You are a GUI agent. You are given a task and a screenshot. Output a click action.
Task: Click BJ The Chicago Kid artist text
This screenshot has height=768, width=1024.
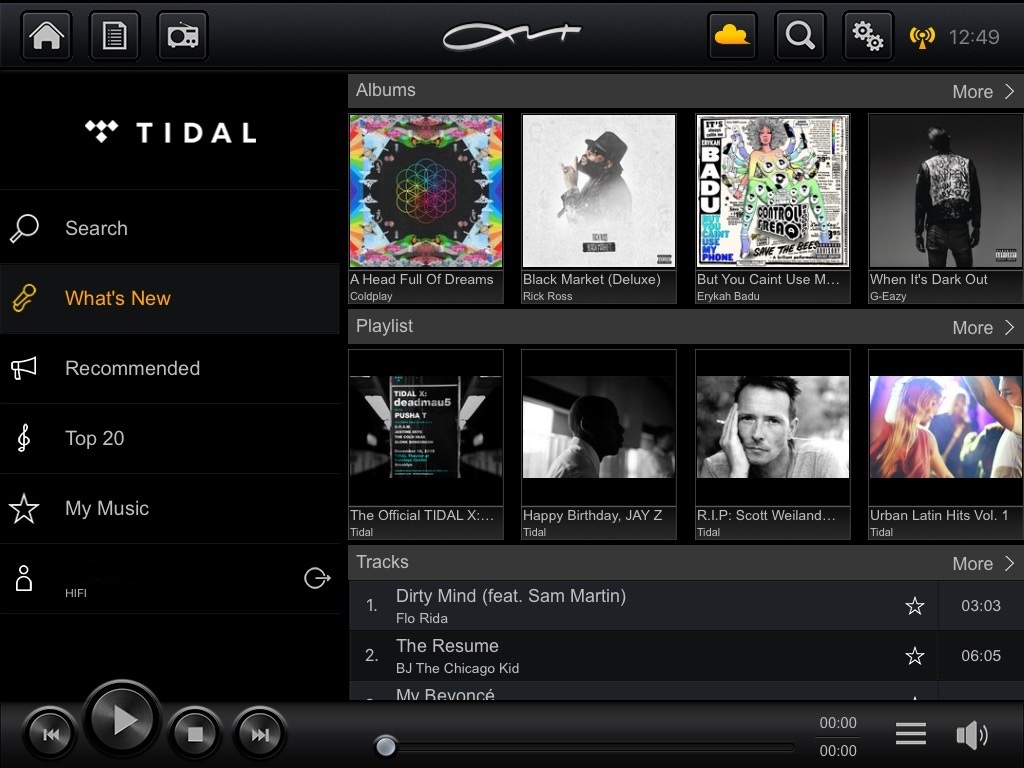(457, 668)
